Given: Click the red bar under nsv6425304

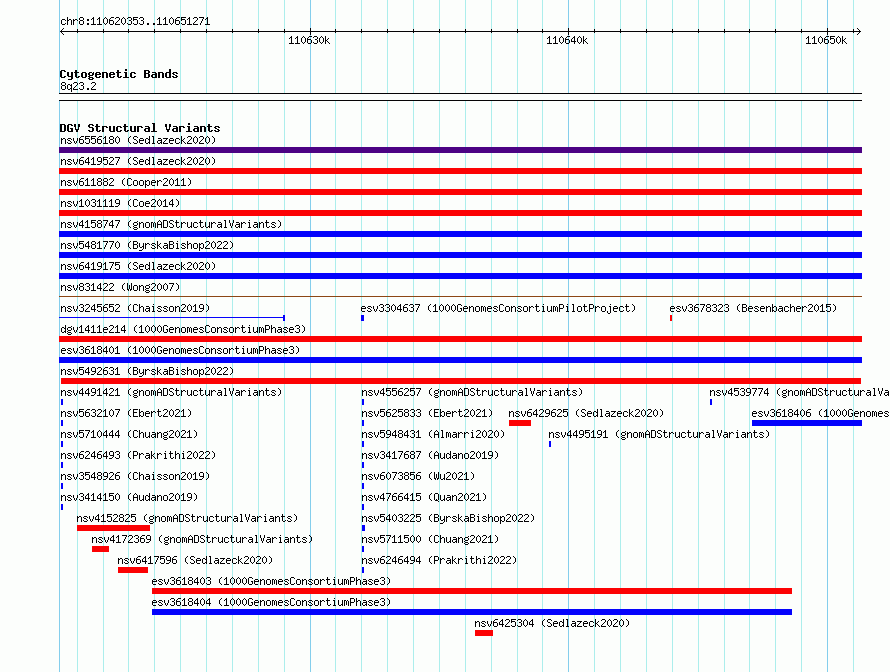Looking at the screenshot, I should tap(484, 633).
